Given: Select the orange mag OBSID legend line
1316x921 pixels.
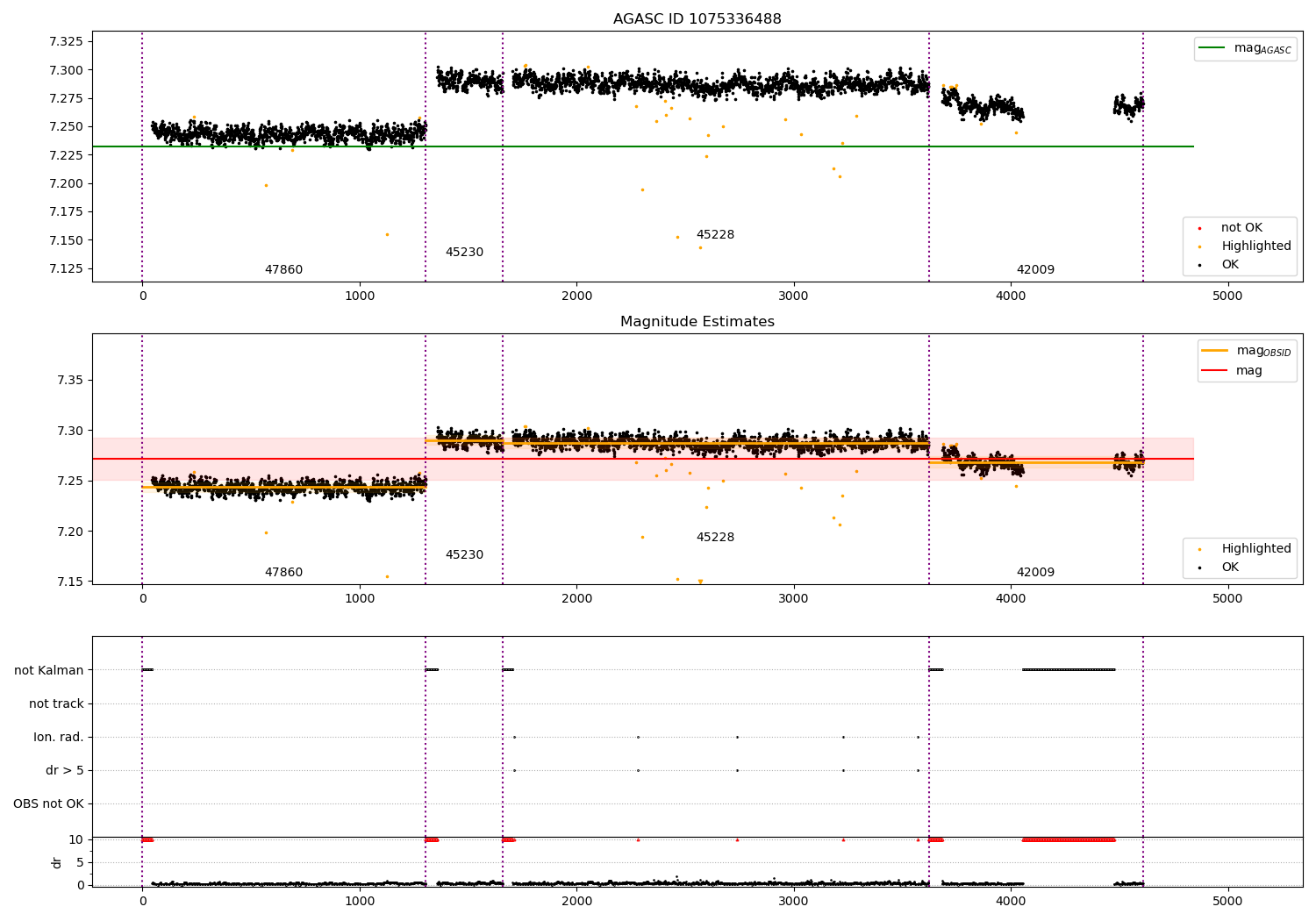Looking at the screenshot, I should pos(1215,351).
